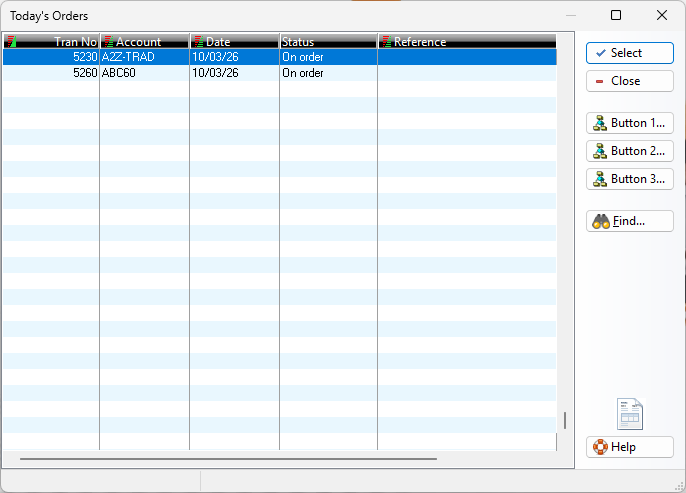This screenshot has height=493, width=686.
Task: Click the horizontal scrollbar below the grid
Action: (228, 459)
